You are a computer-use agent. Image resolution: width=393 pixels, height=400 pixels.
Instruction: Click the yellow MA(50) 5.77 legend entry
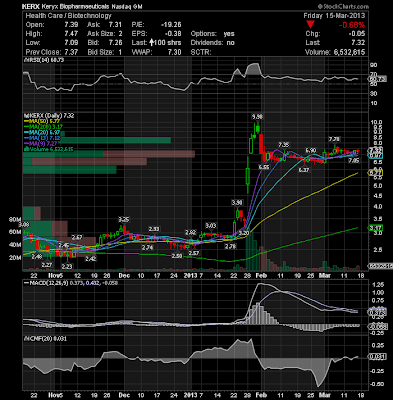click(42, 121)
